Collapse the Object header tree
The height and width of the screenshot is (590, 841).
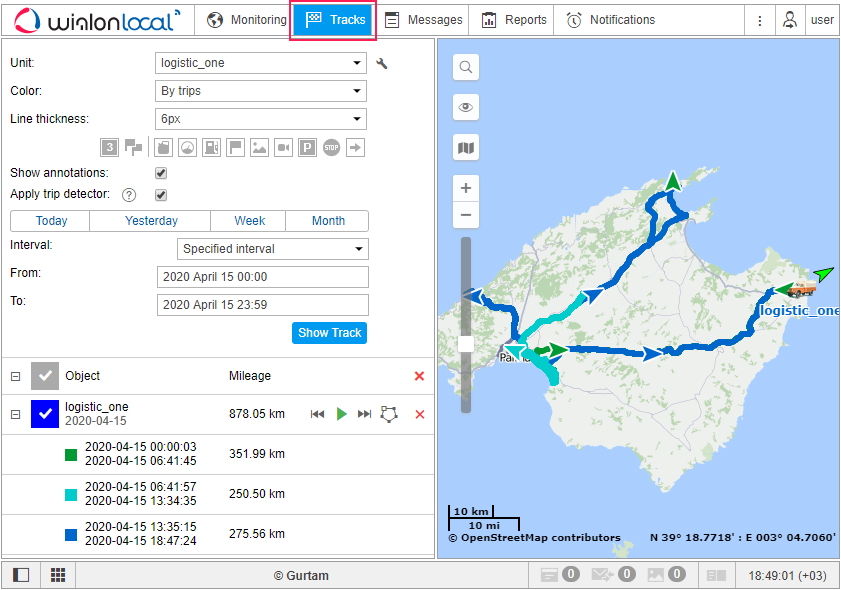pyautogui.click(x=16, y=377)
